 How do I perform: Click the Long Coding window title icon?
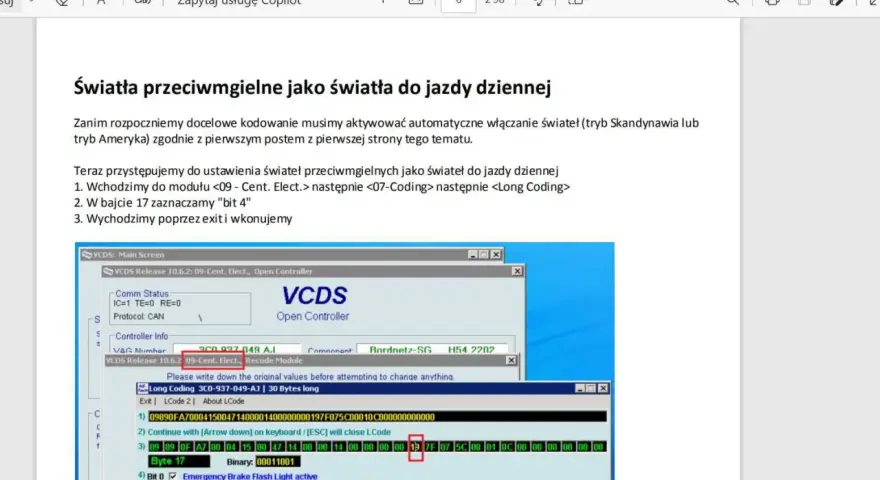pos(143,388)
